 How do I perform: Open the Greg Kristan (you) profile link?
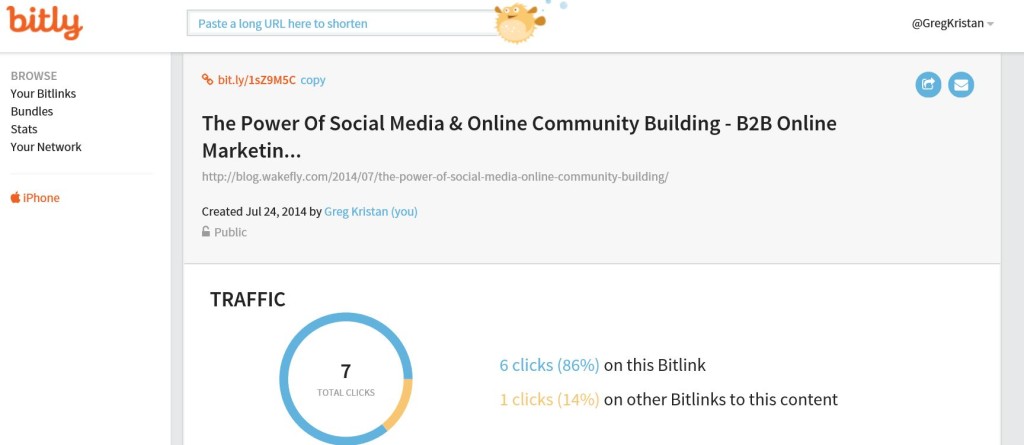[x=371, y=212]
